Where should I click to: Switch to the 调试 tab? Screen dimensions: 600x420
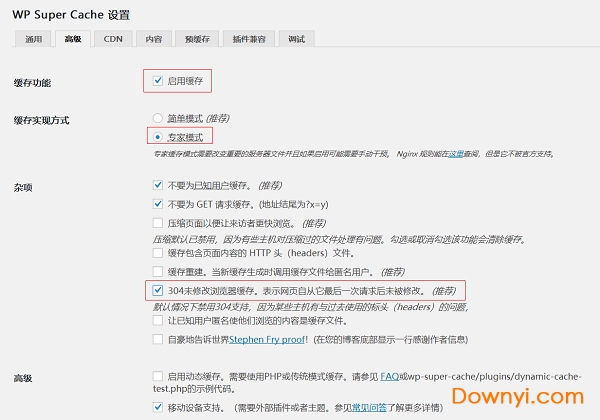297,39
